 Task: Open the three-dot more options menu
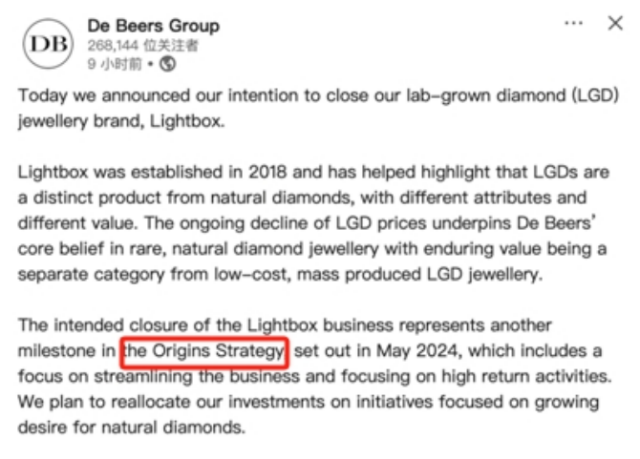tap(573, 23)
